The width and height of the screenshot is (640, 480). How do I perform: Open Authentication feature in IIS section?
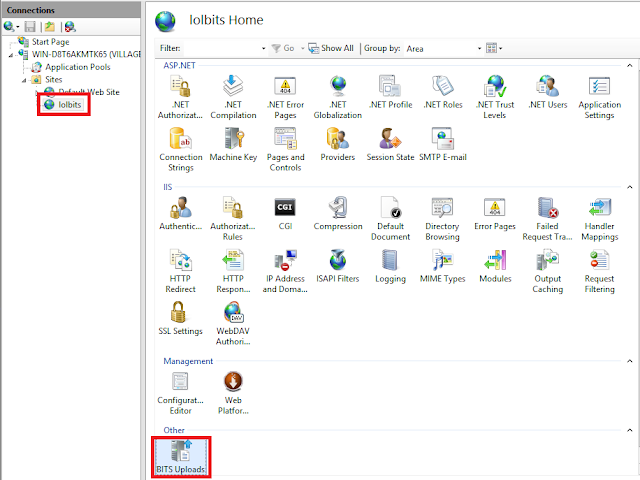click(x=180, y=214)
